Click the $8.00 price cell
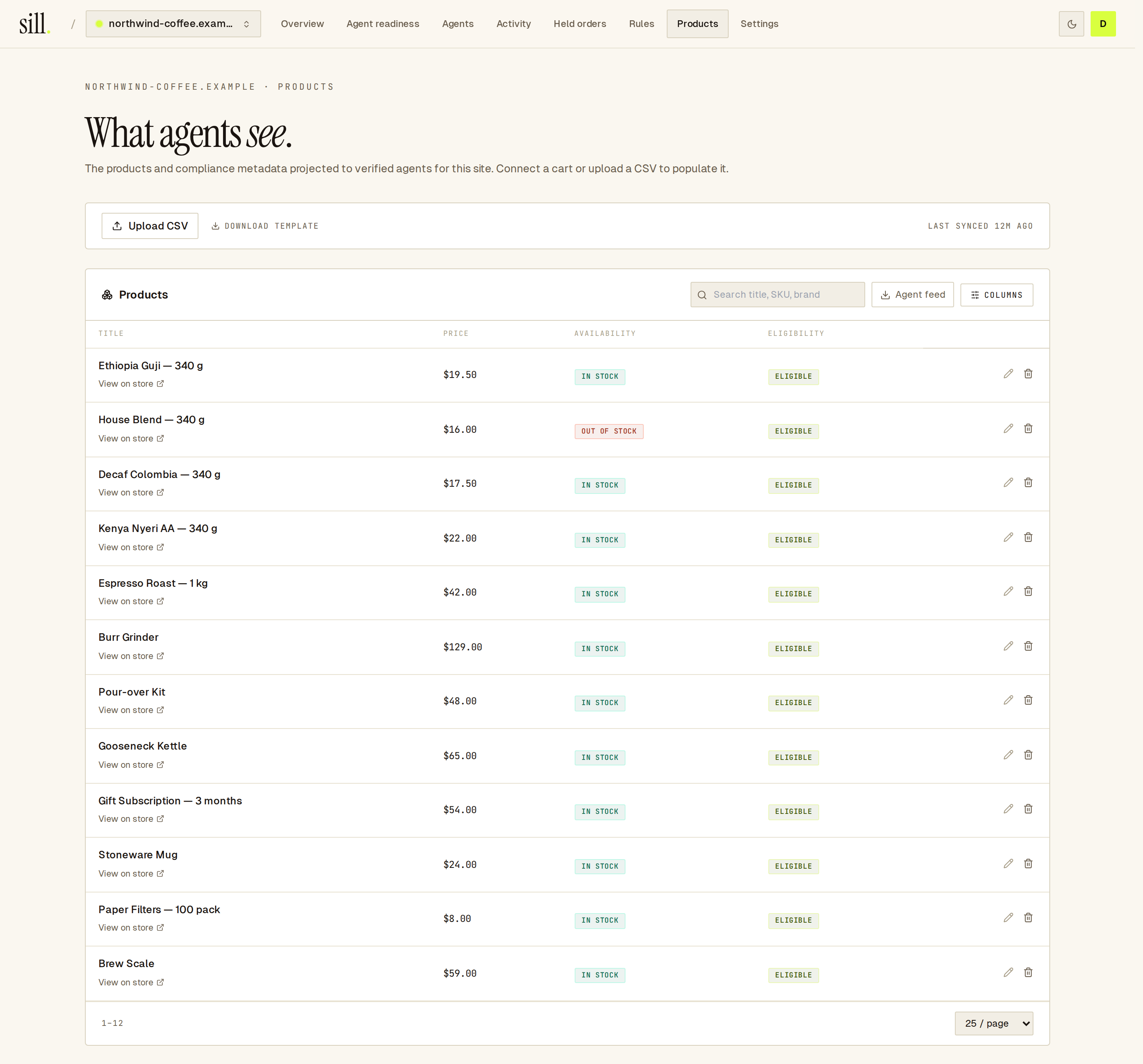 pyautogui.click(x=457, y=918)
